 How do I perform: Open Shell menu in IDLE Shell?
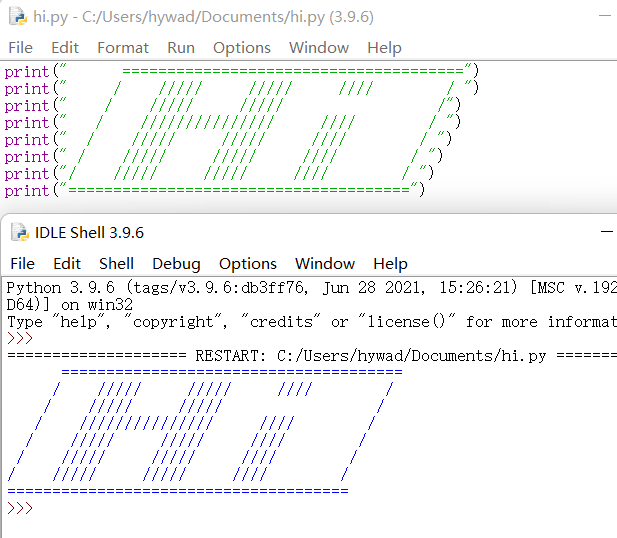116,263
